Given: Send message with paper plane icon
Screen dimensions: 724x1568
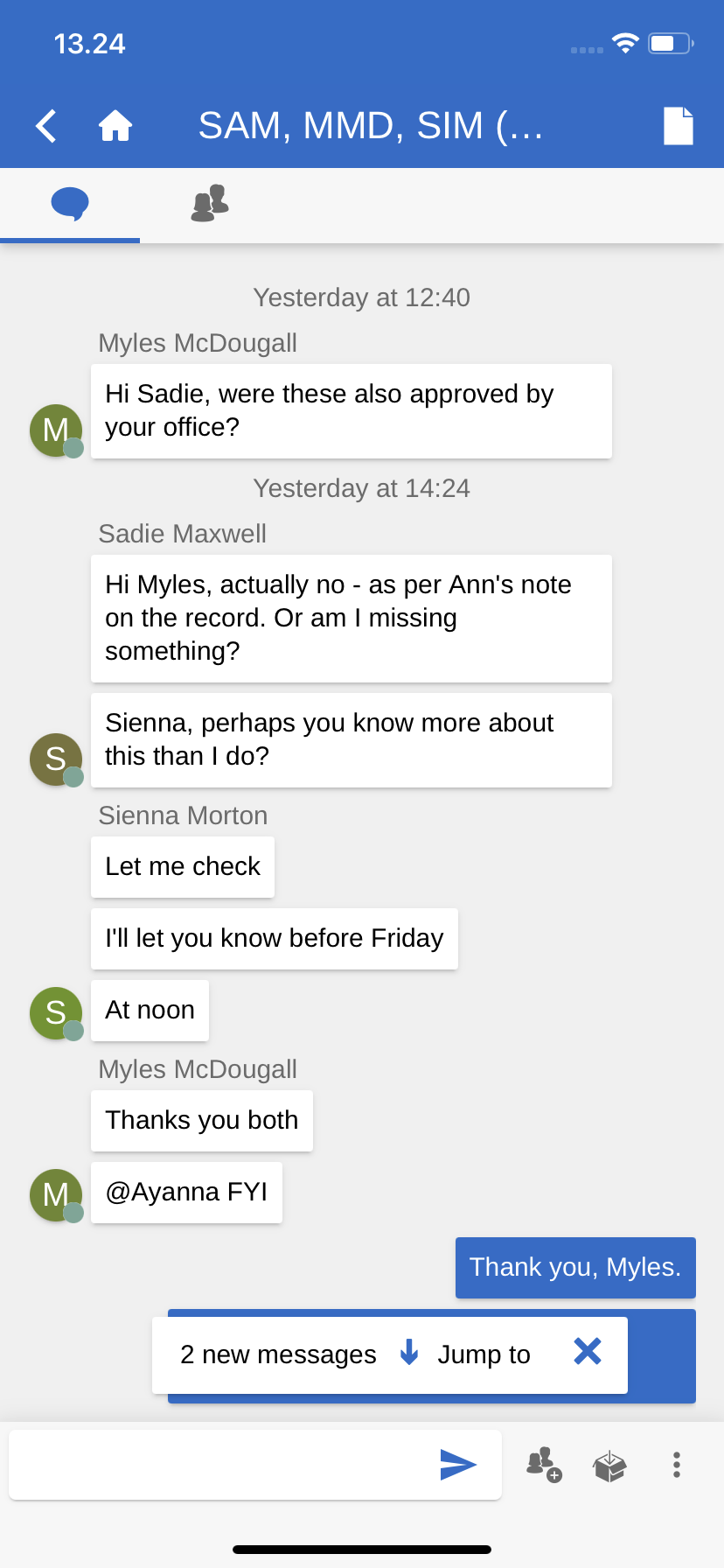Looking at the screenshot, I should tap(457, 1465).
